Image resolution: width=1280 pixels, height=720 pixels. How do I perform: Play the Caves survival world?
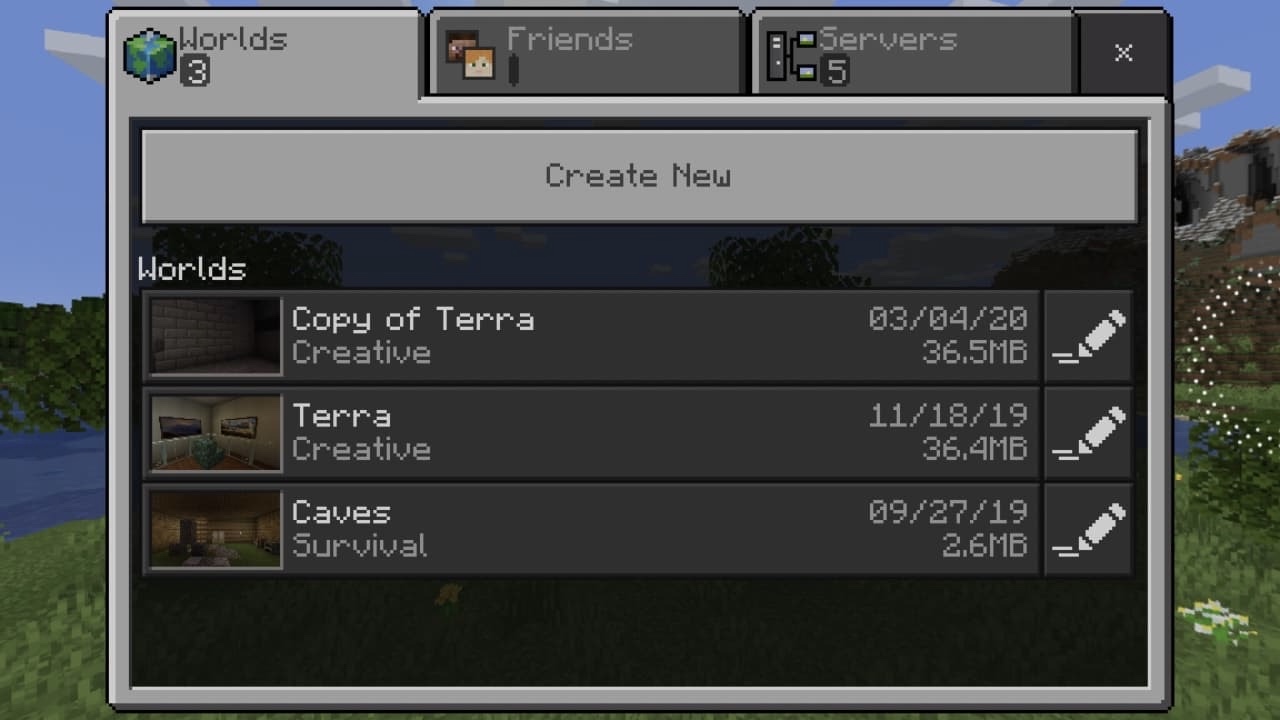click(592, 530)
